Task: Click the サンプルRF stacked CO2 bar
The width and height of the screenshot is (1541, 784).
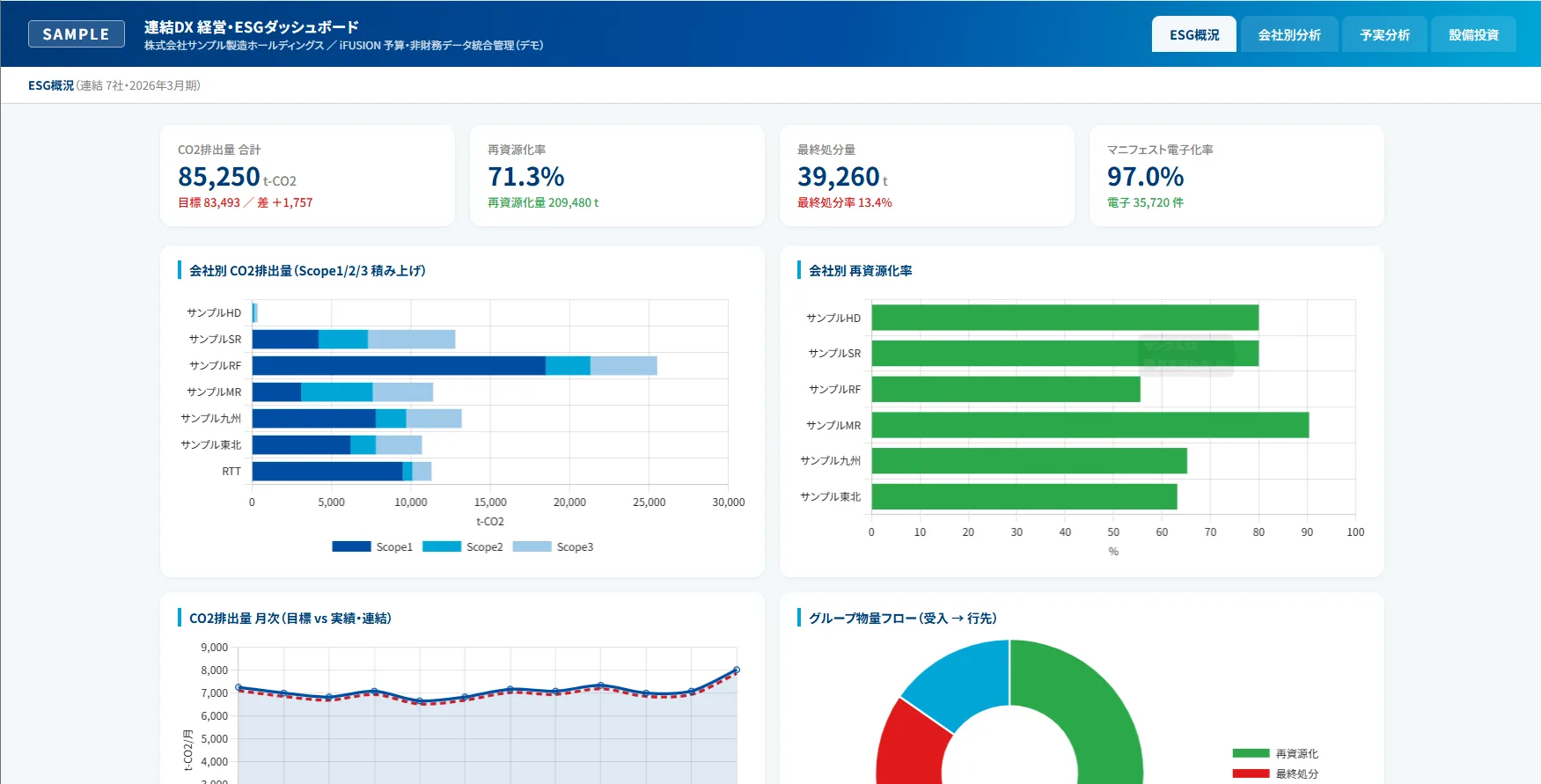Action: [x=454, y=365]
